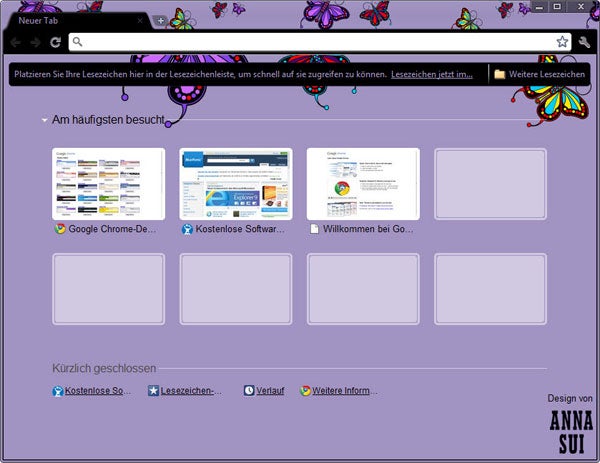The width and height of the screenshot is (600, 463).
Task: Click the blue icon beside Kostenlose So...
Action: (58, 391)
